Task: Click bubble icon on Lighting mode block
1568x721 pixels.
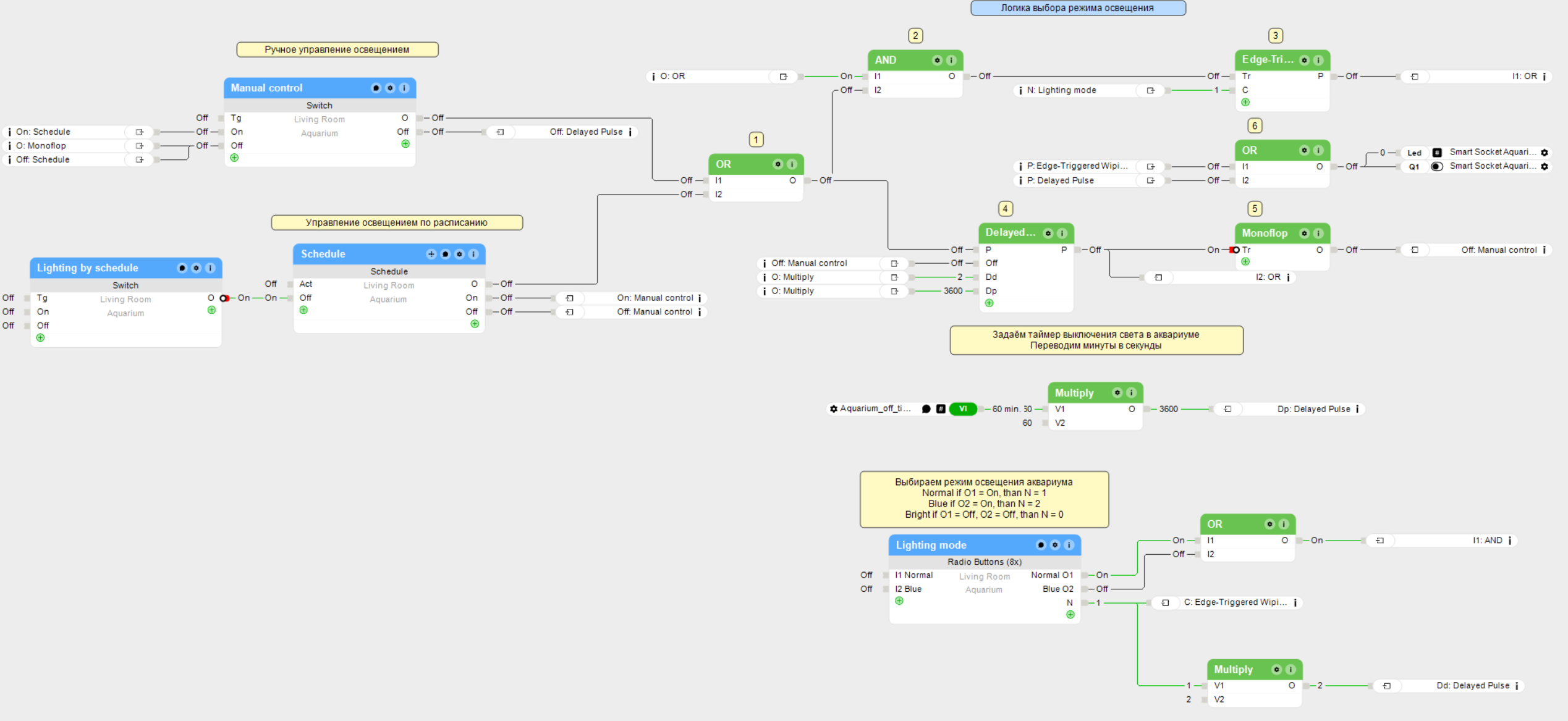Action: tap(1041, 545)
